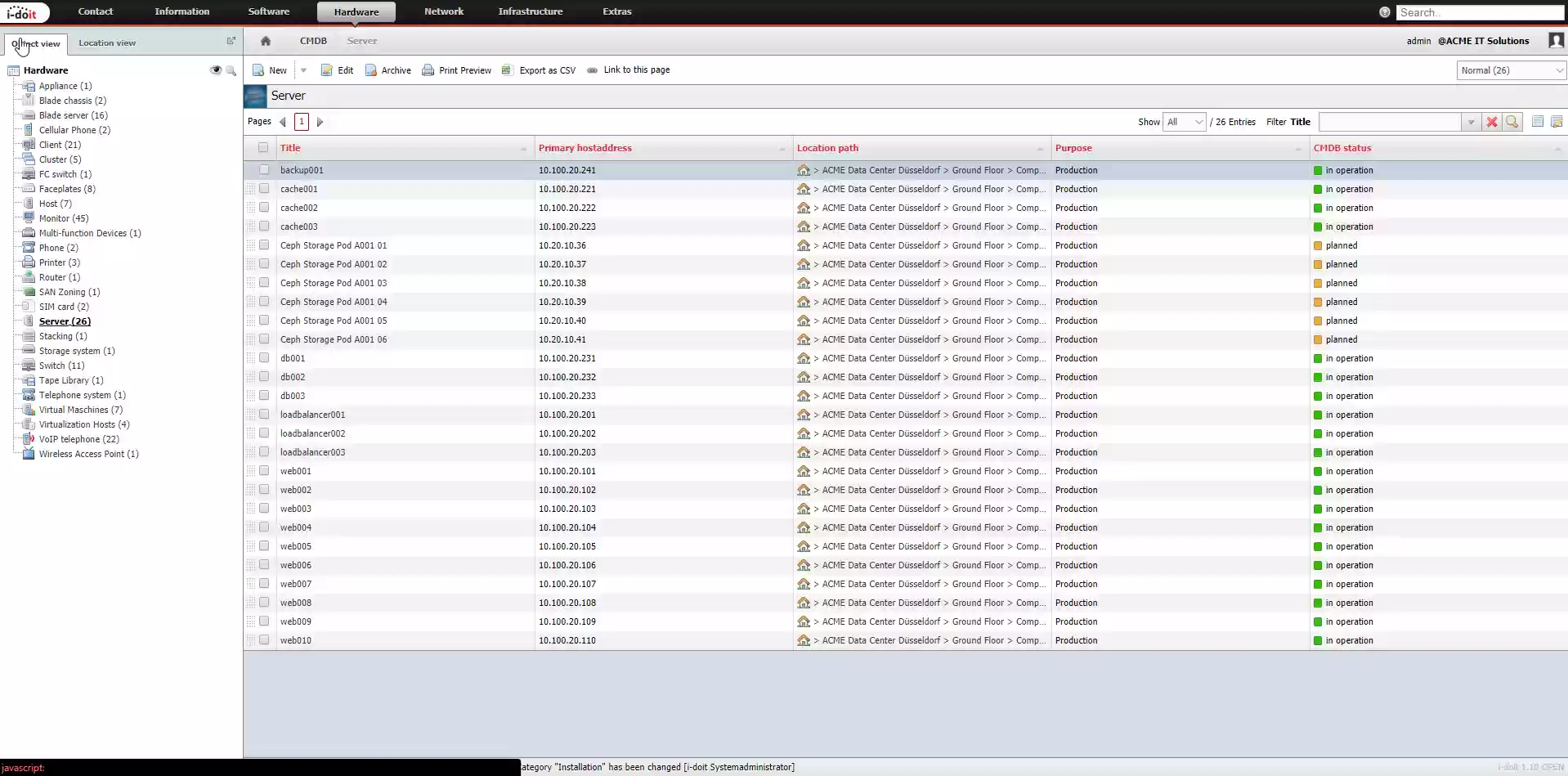Click the Edit button in the toolbar
1568x776 pixels.
point(336,70)
